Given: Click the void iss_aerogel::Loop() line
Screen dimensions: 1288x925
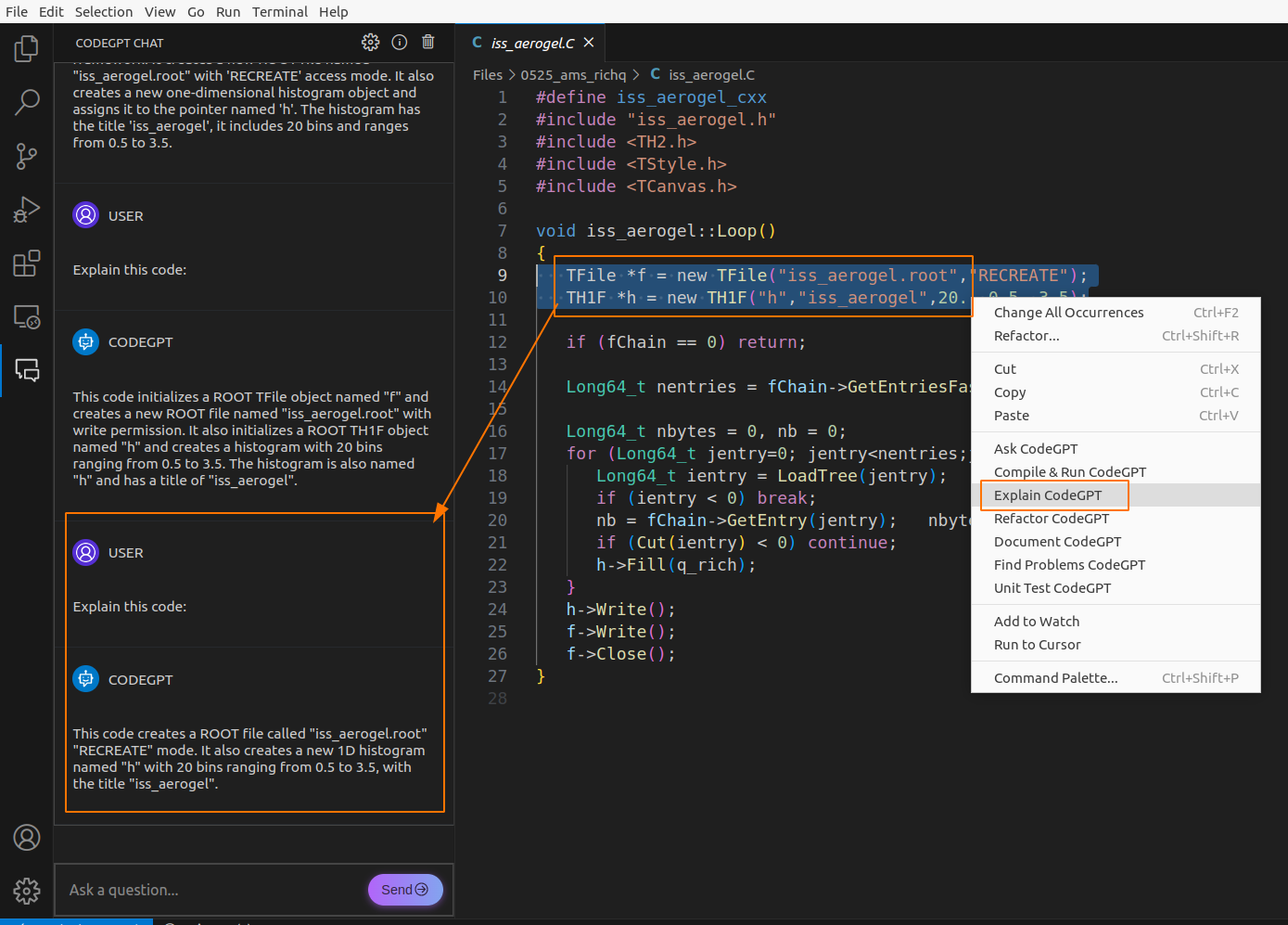Looking at the screenshot, I should (x=656, y=231).
